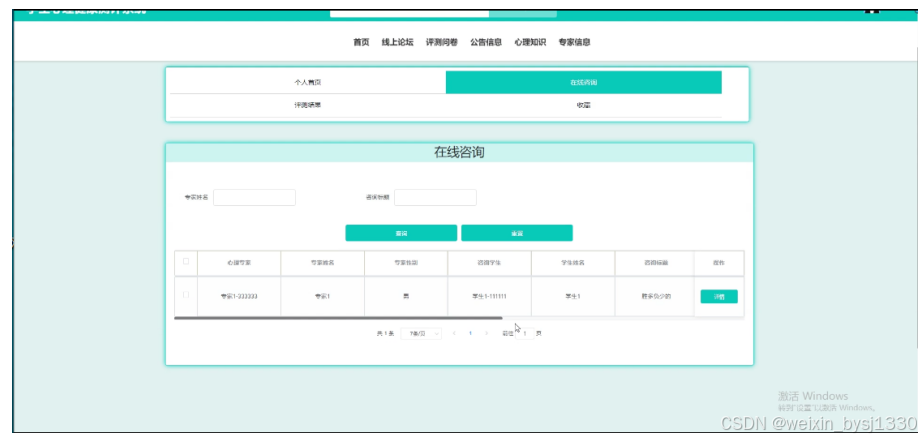Click the horizontal scrollbar under the table

(338, 318)
